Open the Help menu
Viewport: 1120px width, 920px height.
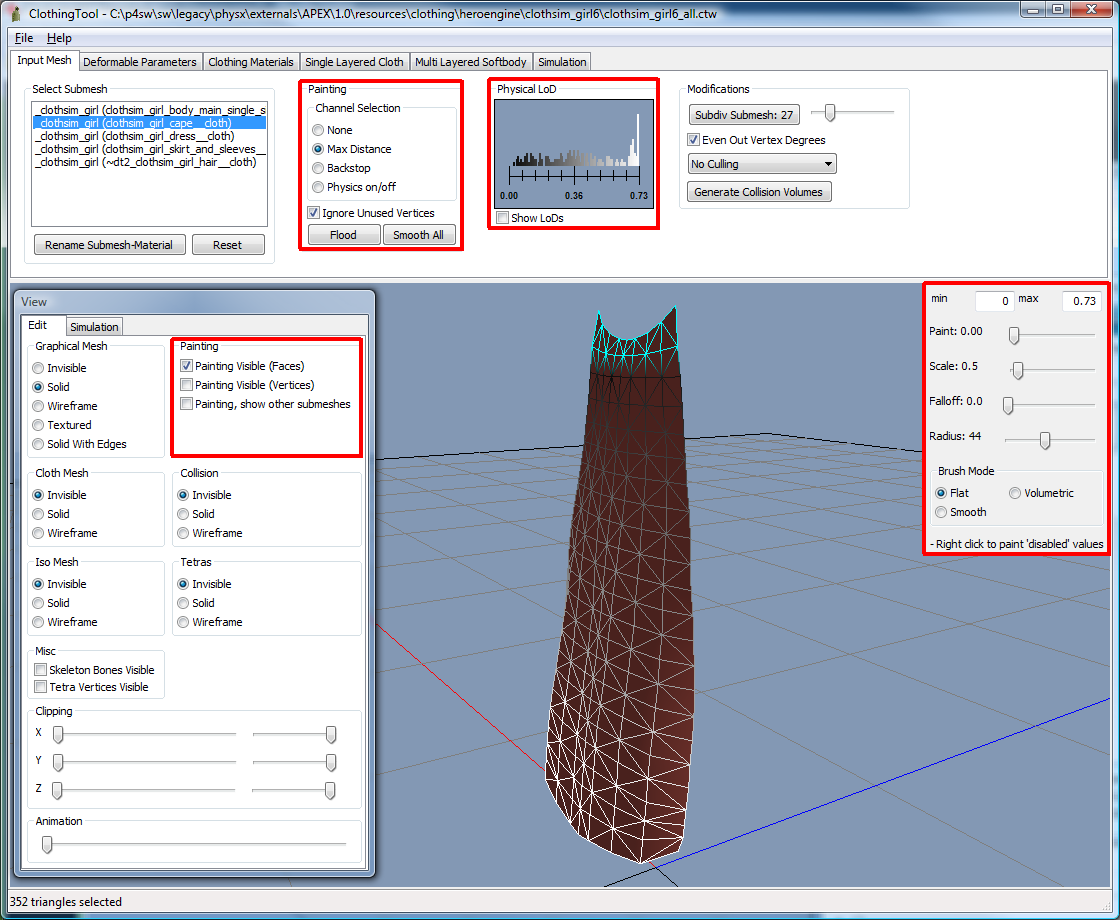pyautogui.click(x=59, y=38)
